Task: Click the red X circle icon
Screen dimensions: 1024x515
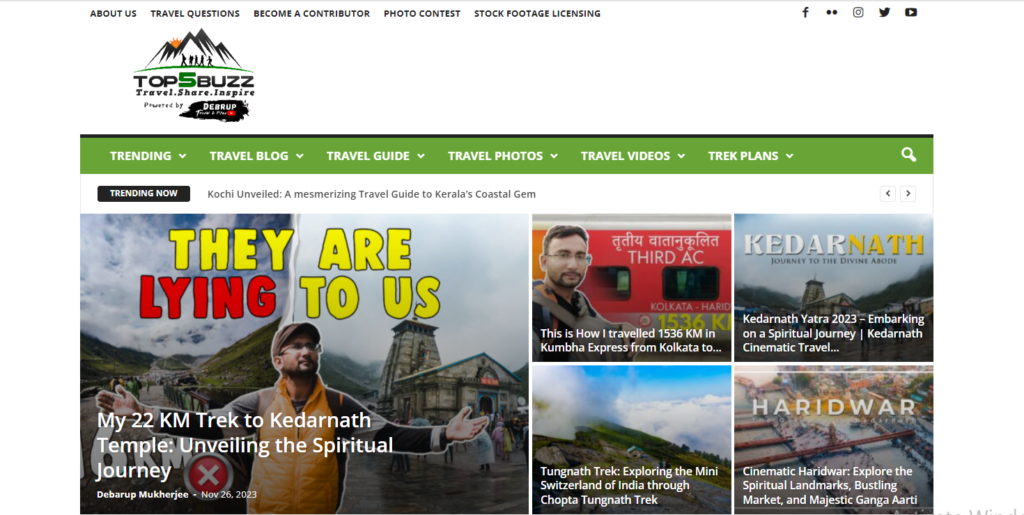Action: click(206, 473)
